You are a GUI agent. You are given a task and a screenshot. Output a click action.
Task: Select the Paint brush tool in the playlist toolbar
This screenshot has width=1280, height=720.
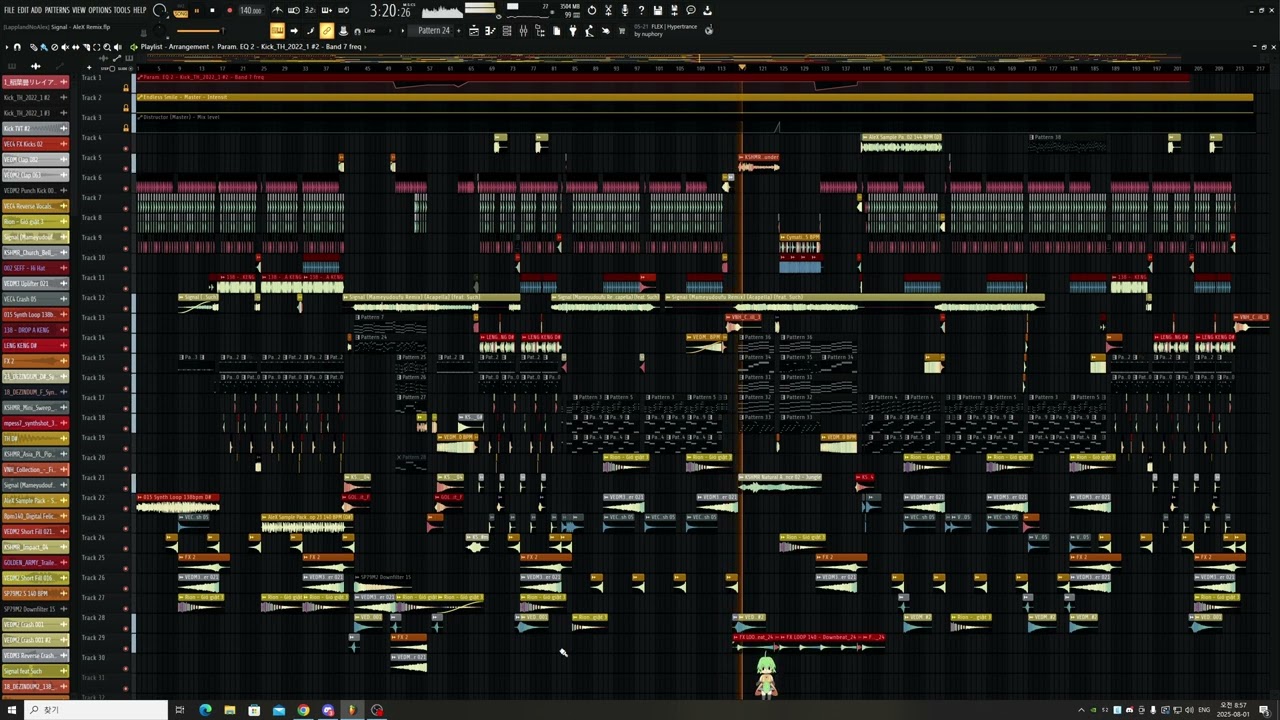click(44, 47)
